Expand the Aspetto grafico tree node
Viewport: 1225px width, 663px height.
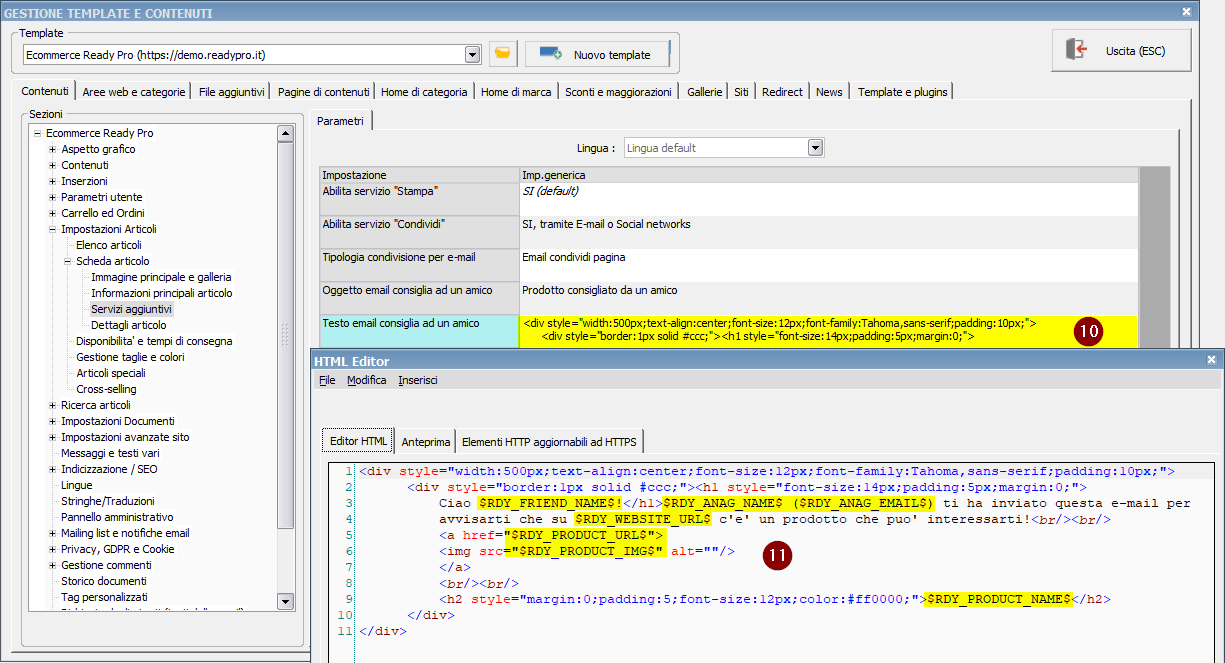coord(52,149)
